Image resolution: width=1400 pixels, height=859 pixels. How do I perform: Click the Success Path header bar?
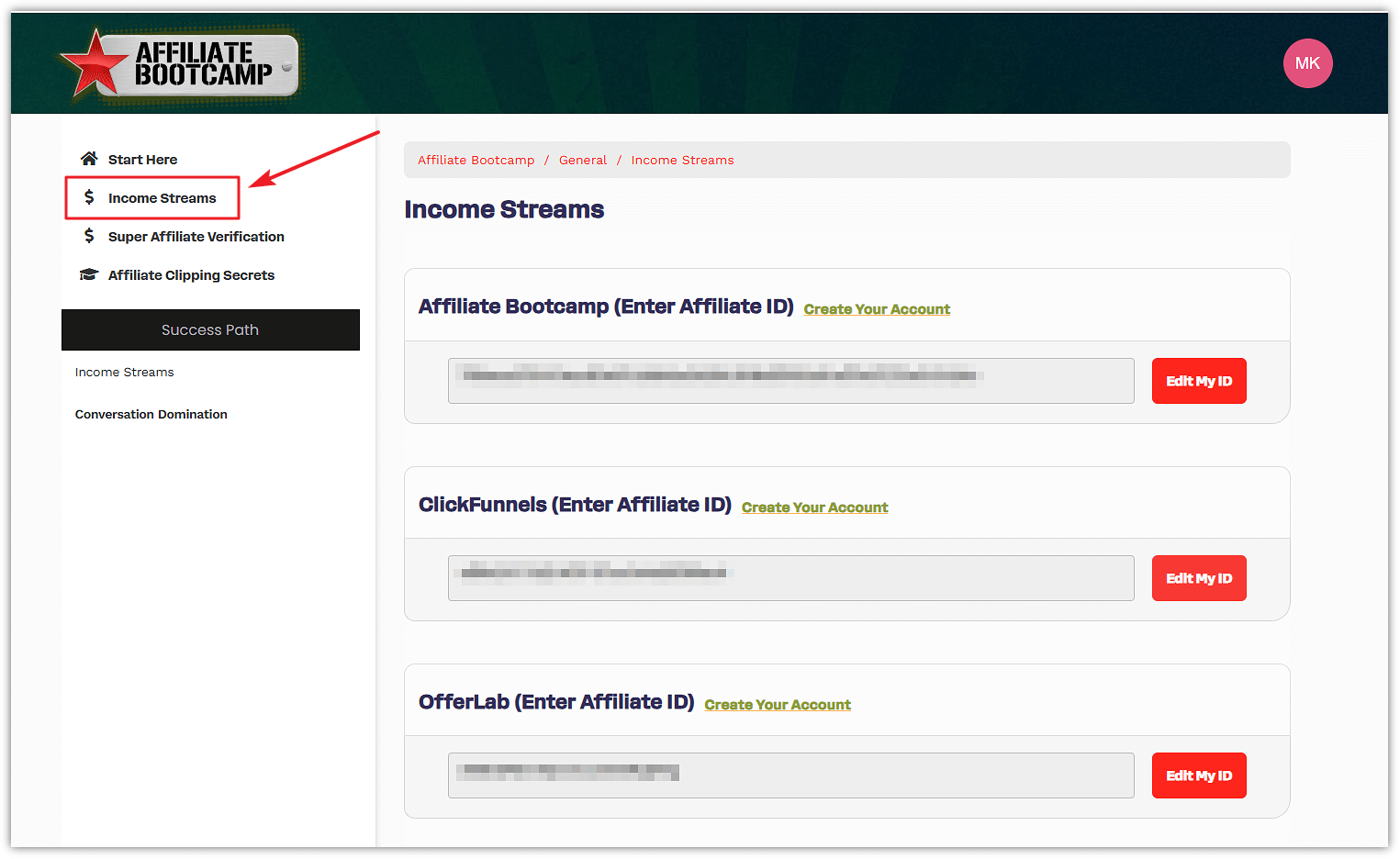[210, 329]
